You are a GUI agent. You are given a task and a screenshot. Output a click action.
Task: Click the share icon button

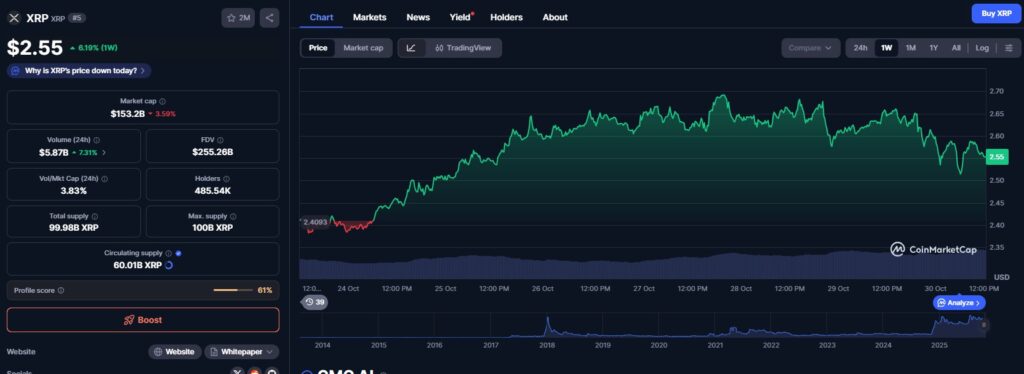tap(270, 18)
